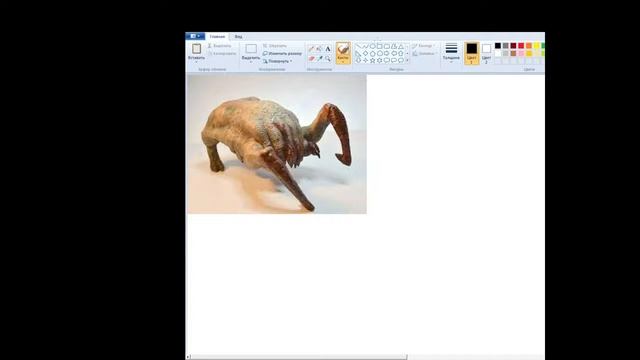640x360 pixels.
Task: Choose the cloud callout shape
Action: tap(401, 60)
